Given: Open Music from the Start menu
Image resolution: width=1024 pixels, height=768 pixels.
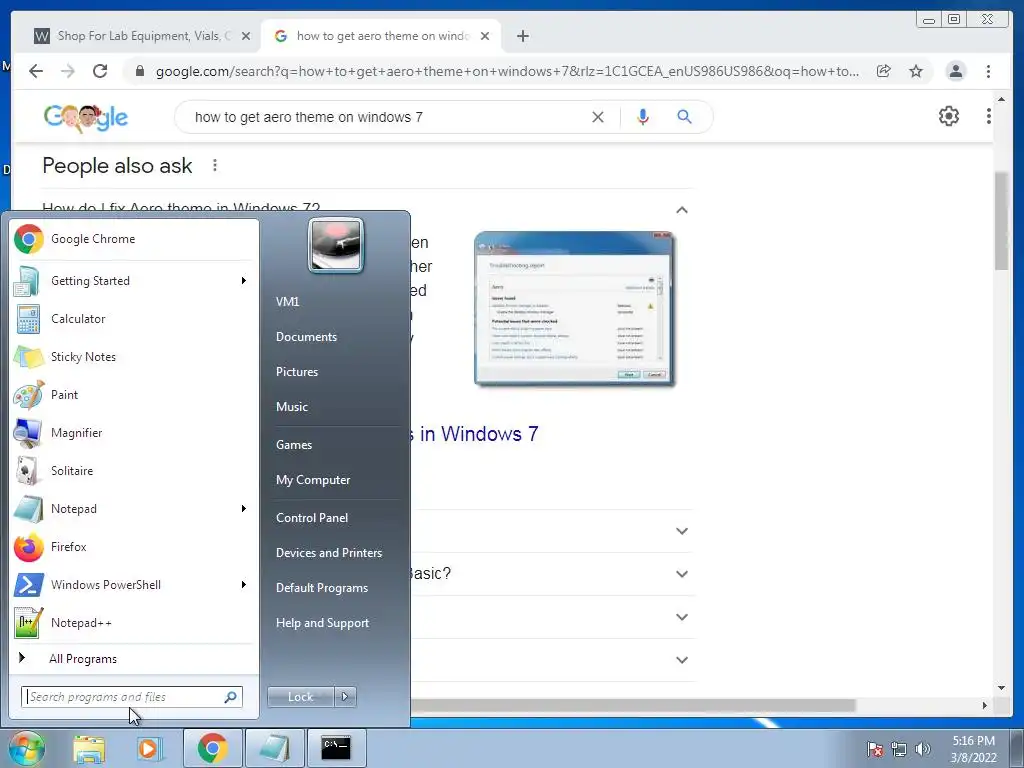Looking at the screenshot, I should pyautogui.click(x=292, y=407).
